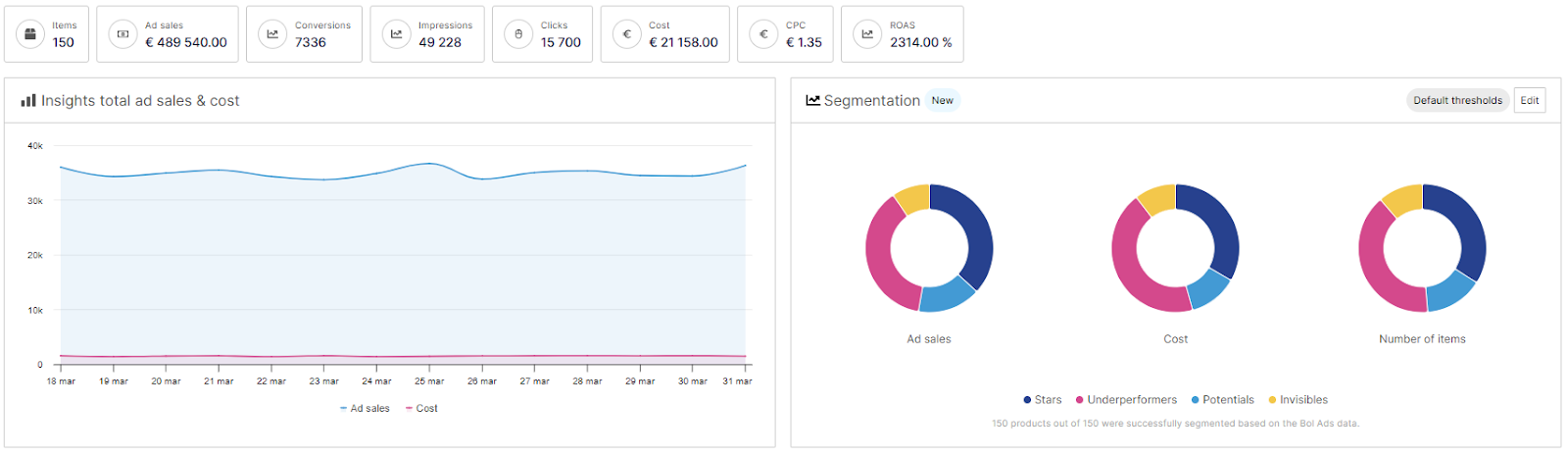
Task: Click the ROAS chart icon
Action: click(867, 34)
